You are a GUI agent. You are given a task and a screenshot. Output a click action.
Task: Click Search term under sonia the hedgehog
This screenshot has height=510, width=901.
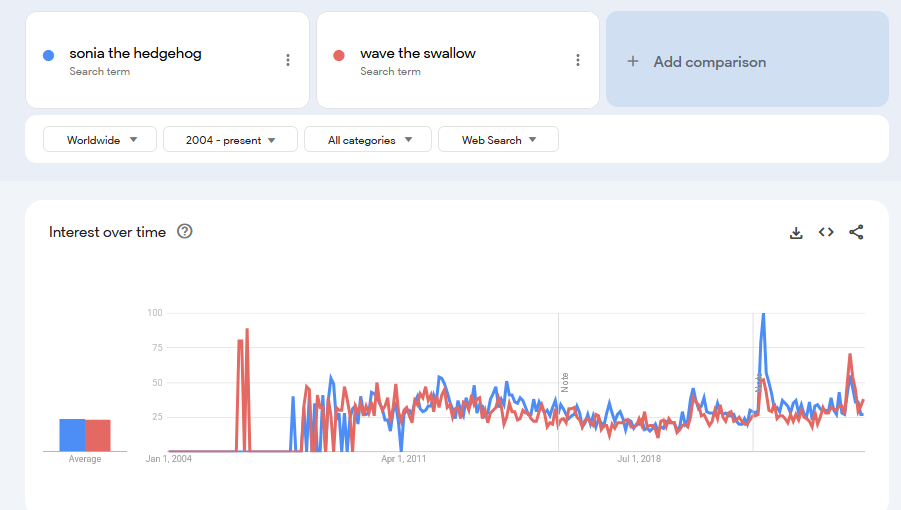click(100, 71)
